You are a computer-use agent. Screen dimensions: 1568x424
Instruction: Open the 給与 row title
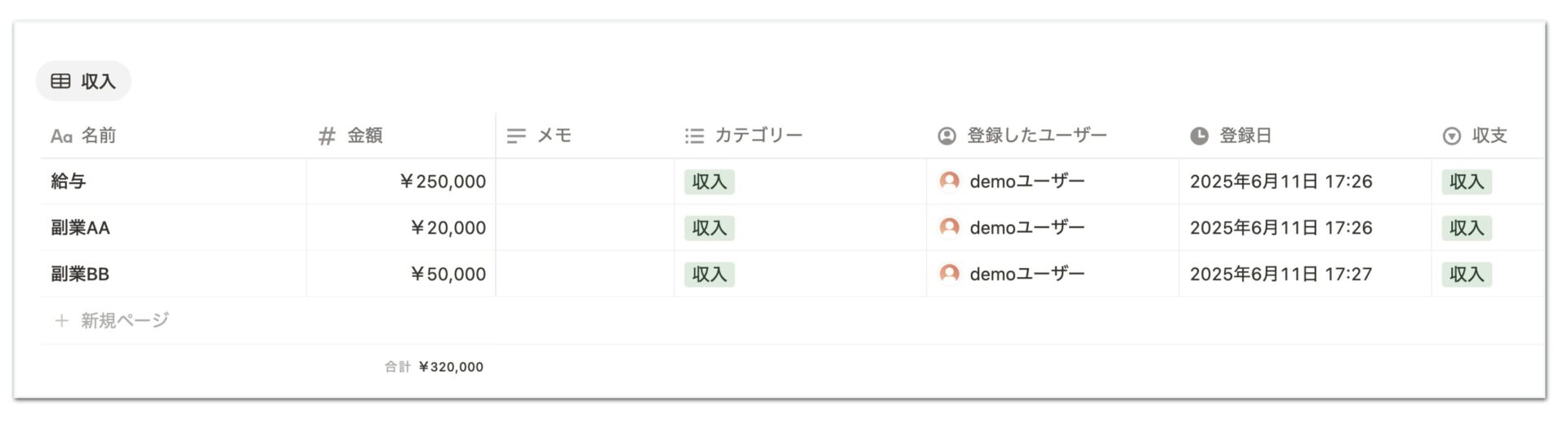coord(69,181)
